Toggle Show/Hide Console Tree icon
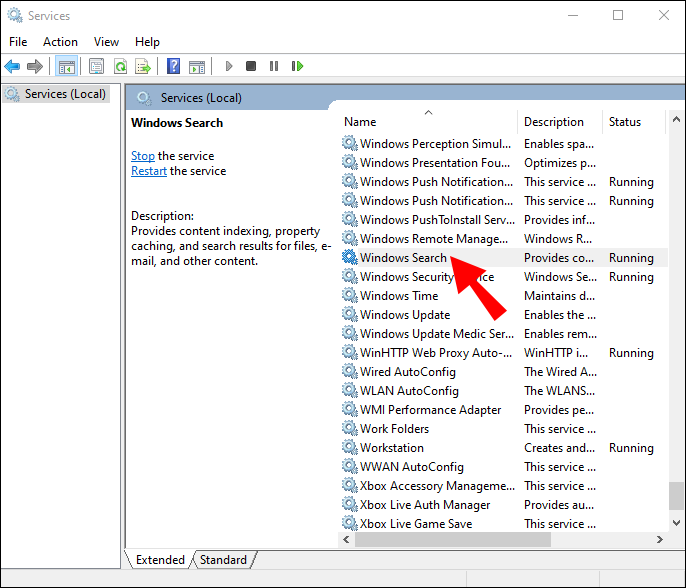686x588 pixels. point(66,66)
